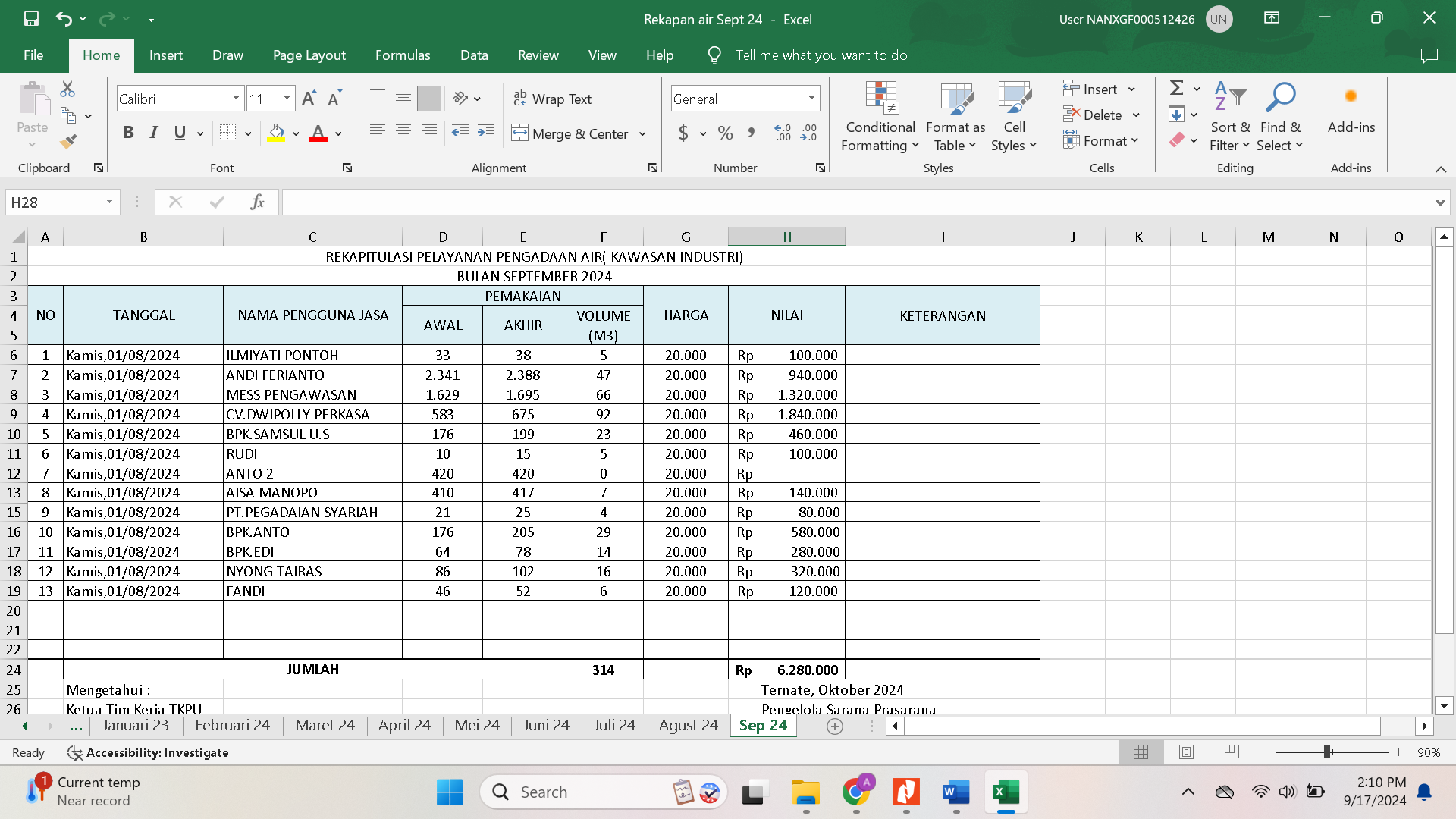Screen dimensions: 1456x819
Task: Switch to the Insert ribbon tab
Action: click(165, 55)
